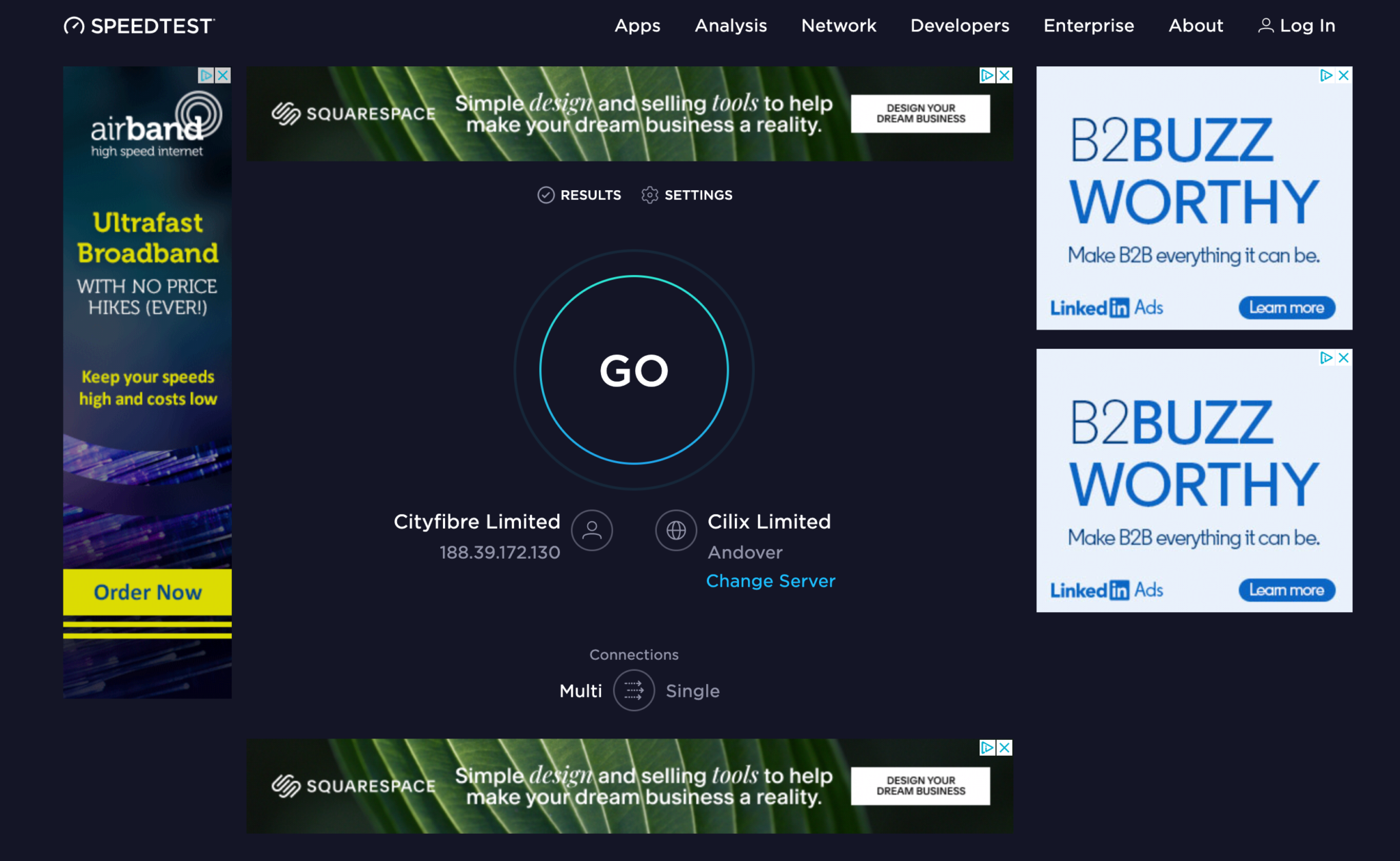Switch connections back to Multi
Image resolution: width=1400 pixels, height=861 pixels.
(x=580, y=691)
